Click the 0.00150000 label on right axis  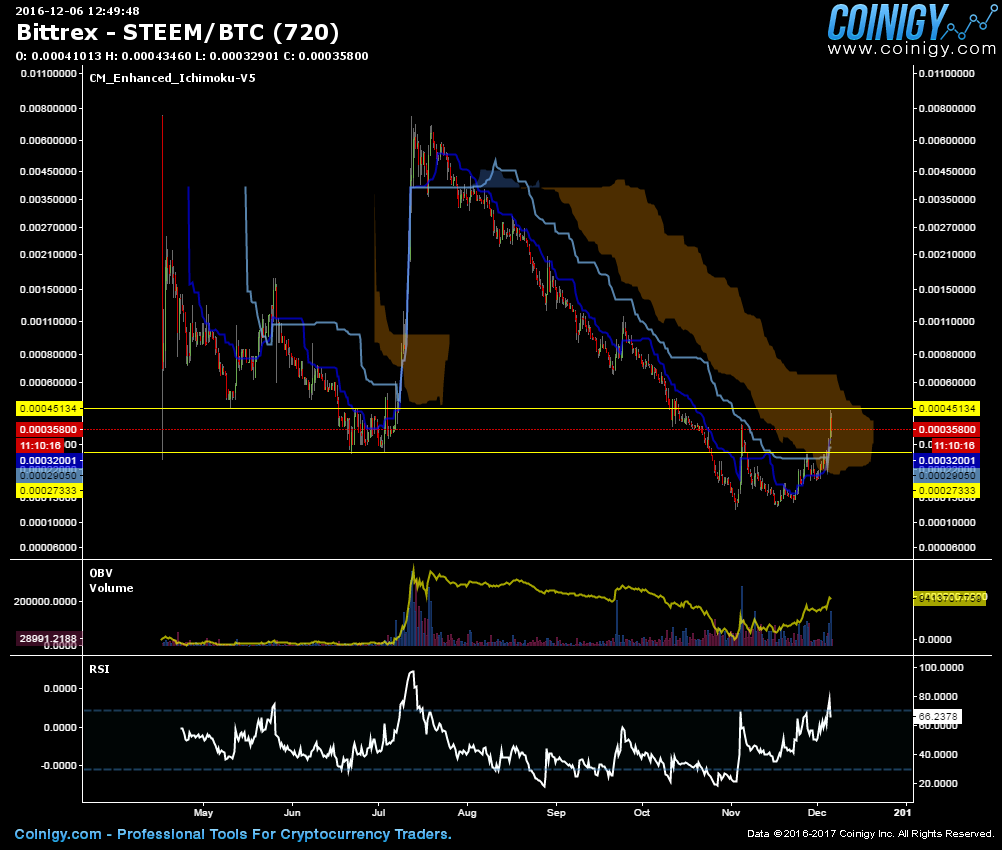click(x=947, y=290)
